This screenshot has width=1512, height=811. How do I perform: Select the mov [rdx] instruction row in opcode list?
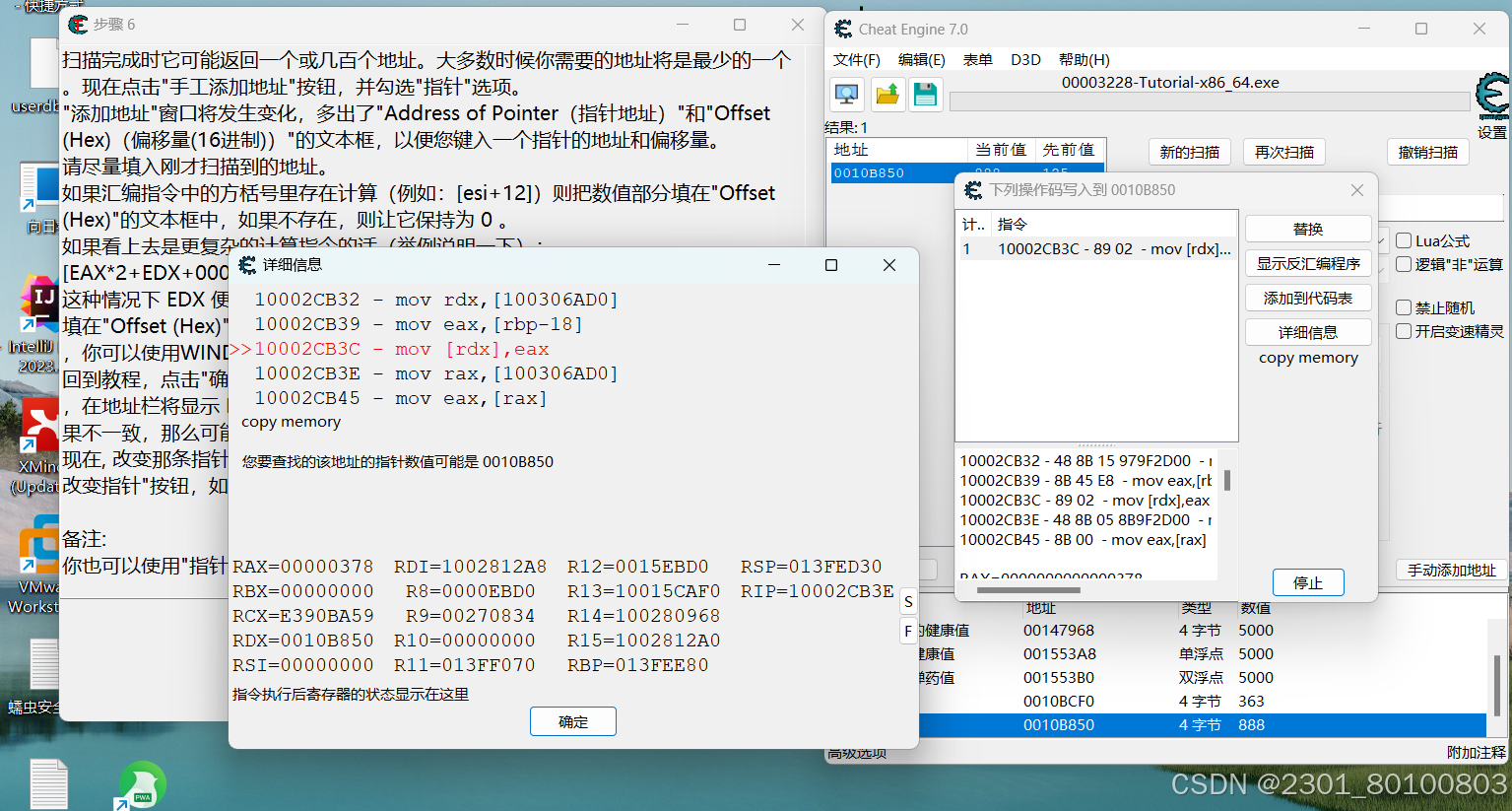click(1095, 248)
